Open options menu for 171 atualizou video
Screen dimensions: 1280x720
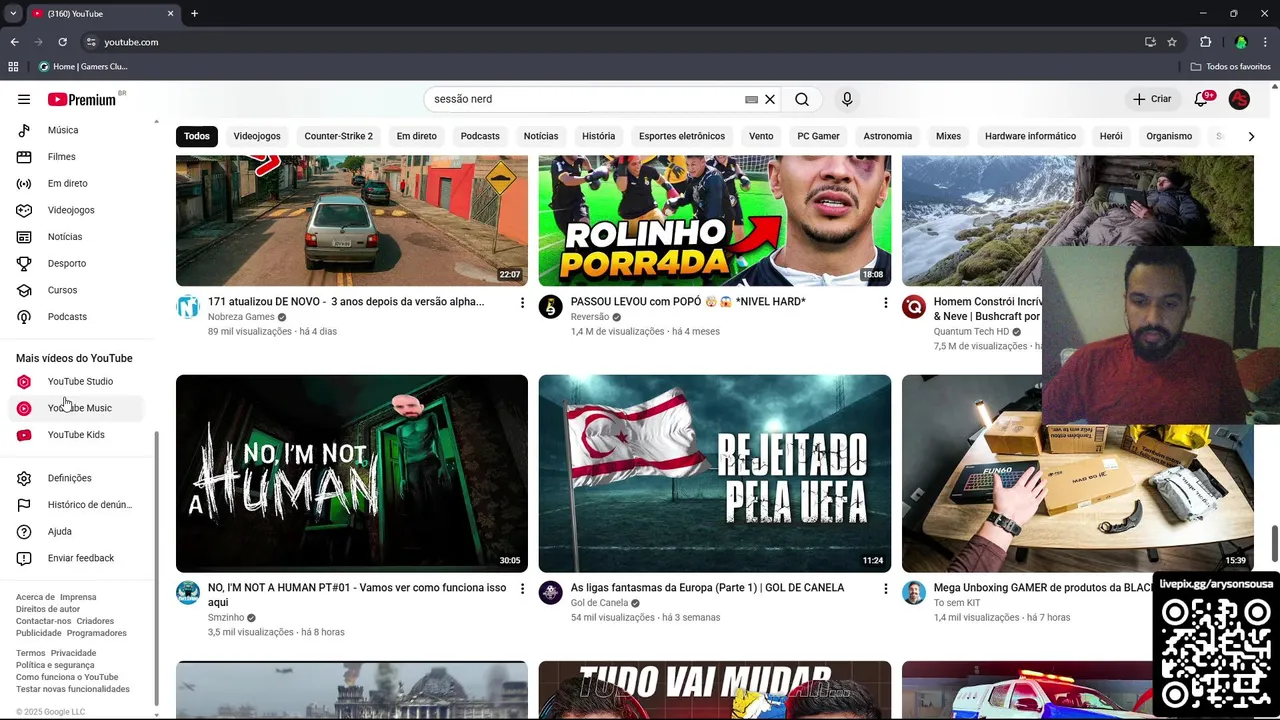[522, 302]
